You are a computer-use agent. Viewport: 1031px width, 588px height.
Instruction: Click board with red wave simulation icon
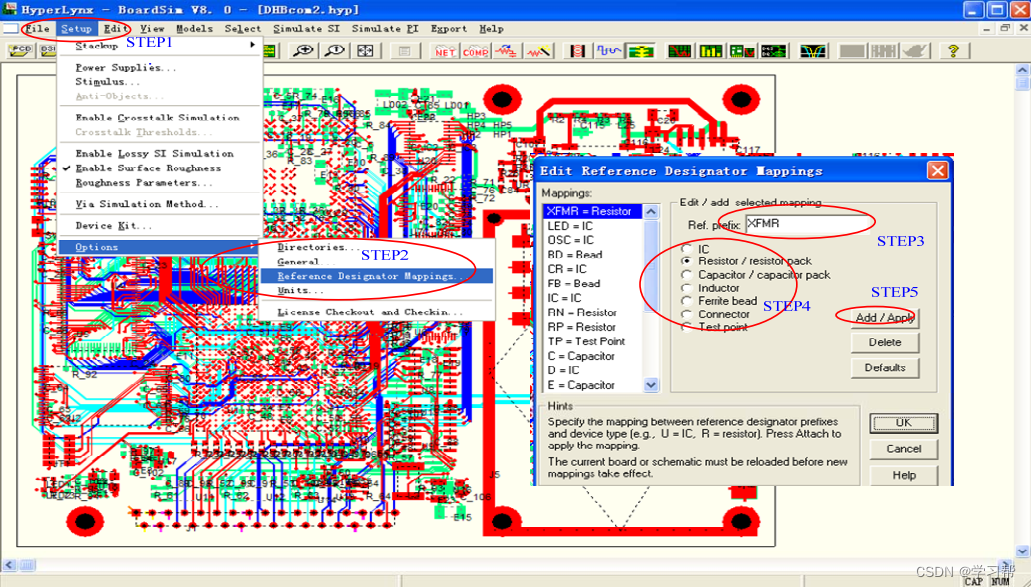[742, 51]
